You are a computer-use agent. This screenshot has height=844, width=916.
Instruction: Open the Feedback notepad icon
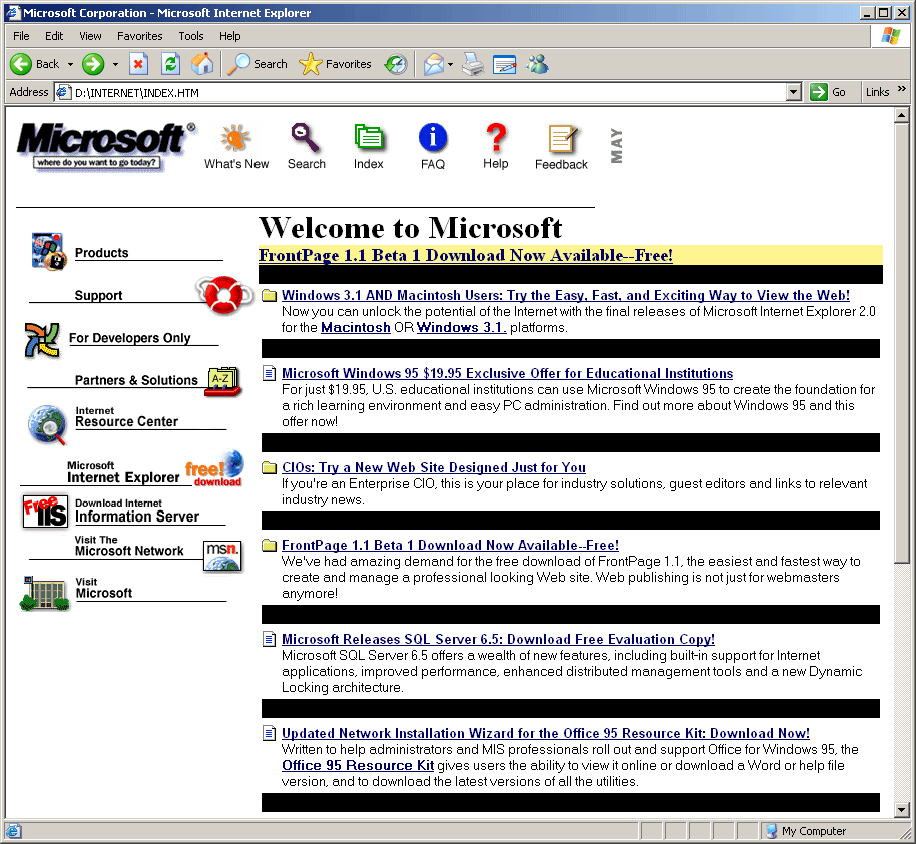click(563, 140)
